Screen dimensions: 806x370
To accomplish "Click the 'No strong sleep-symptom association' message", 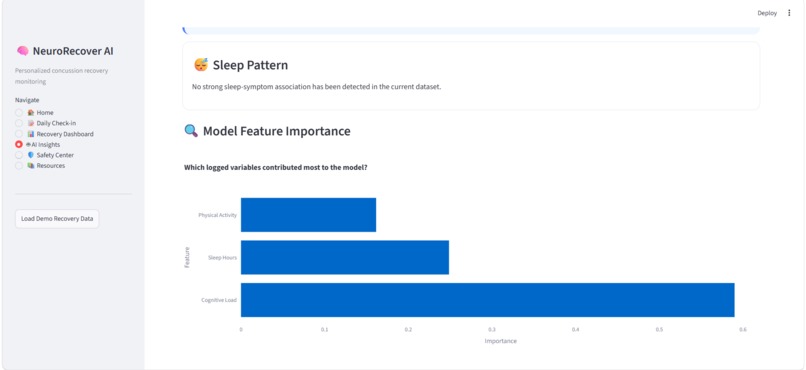I will [x=317, y=87].
